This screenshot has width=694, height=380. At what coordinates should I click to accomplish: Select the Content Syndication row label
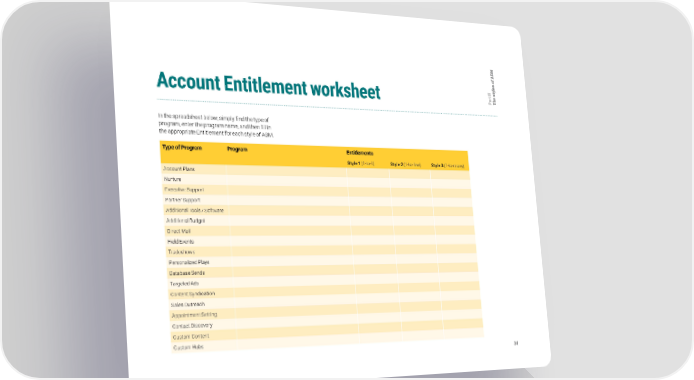click(193, 294)
